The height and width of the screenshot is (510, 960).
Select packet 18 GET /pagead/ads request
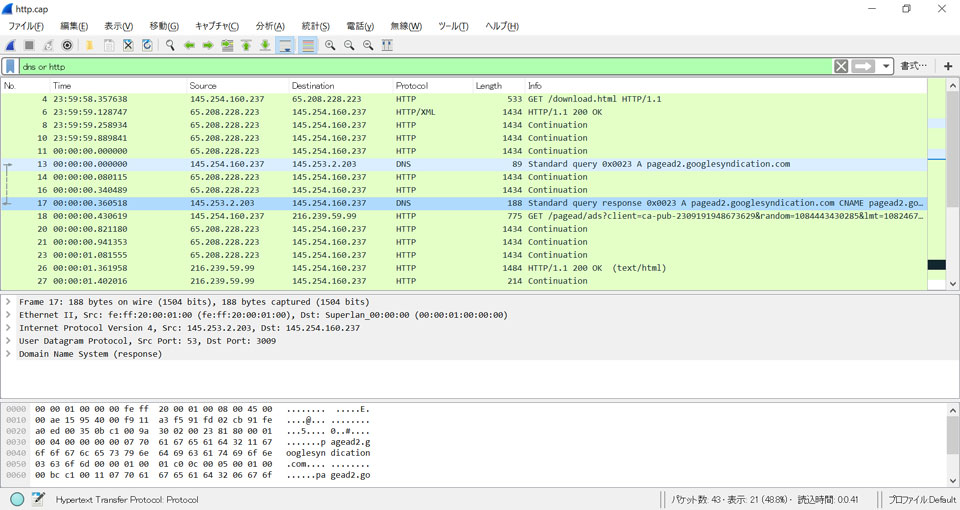pos(464,216)
